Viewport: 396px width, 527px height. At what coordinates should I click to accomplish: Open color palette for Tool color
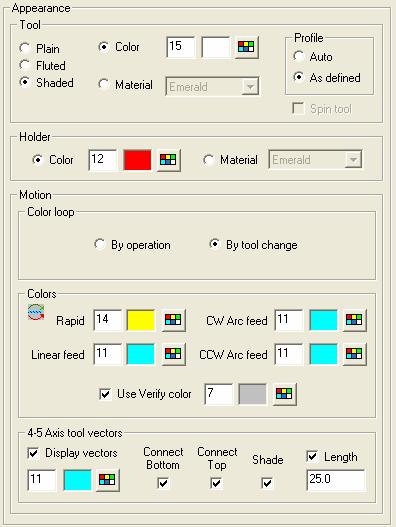[246, 47]
